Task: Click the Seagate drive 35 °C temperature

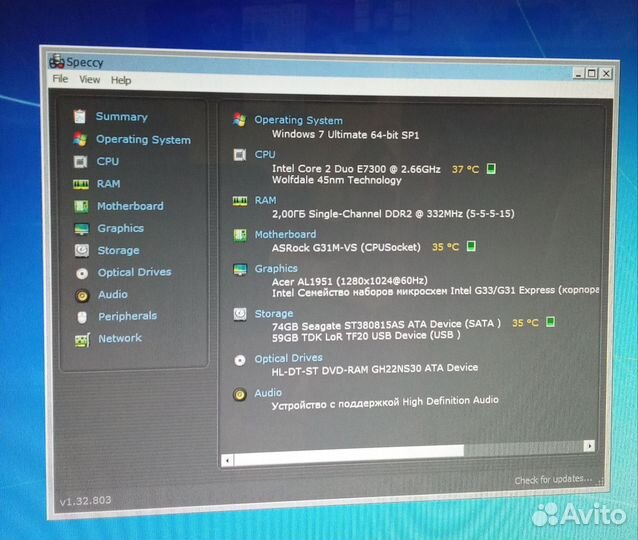Action: (525, 323)
